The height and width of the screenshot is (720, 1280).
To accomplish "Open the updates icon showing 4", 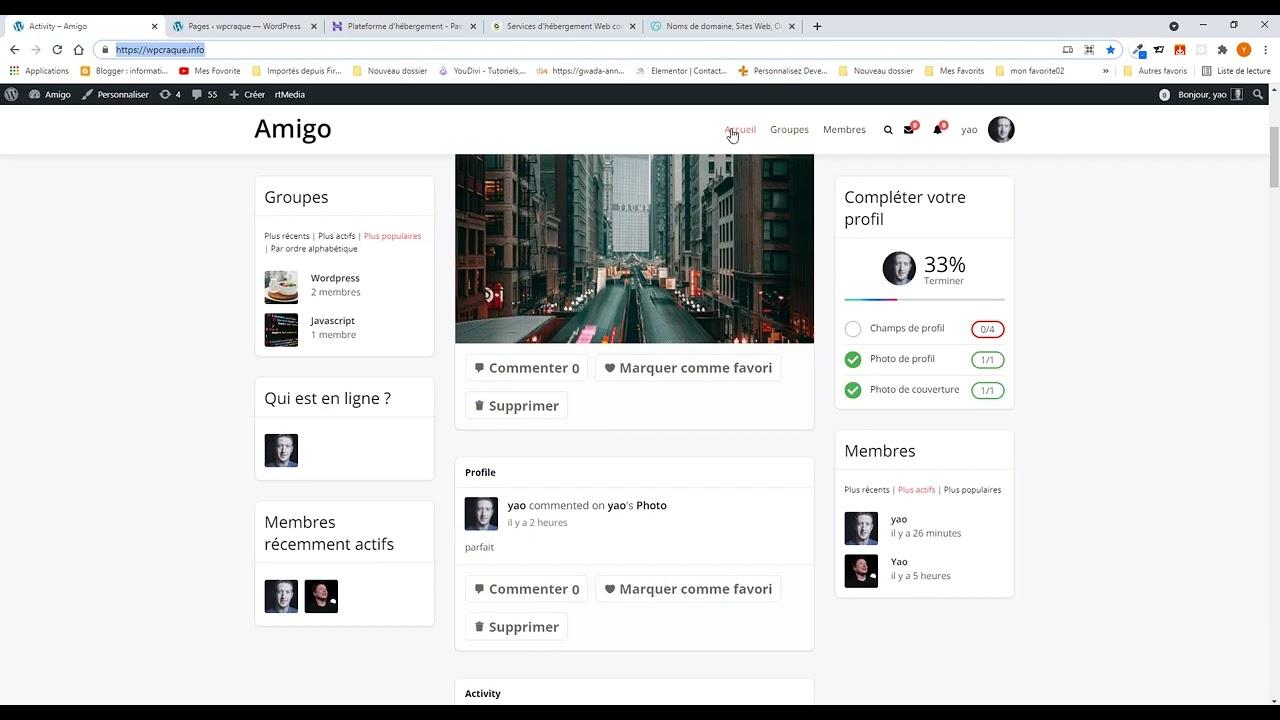I will click(x=170, y=94).
